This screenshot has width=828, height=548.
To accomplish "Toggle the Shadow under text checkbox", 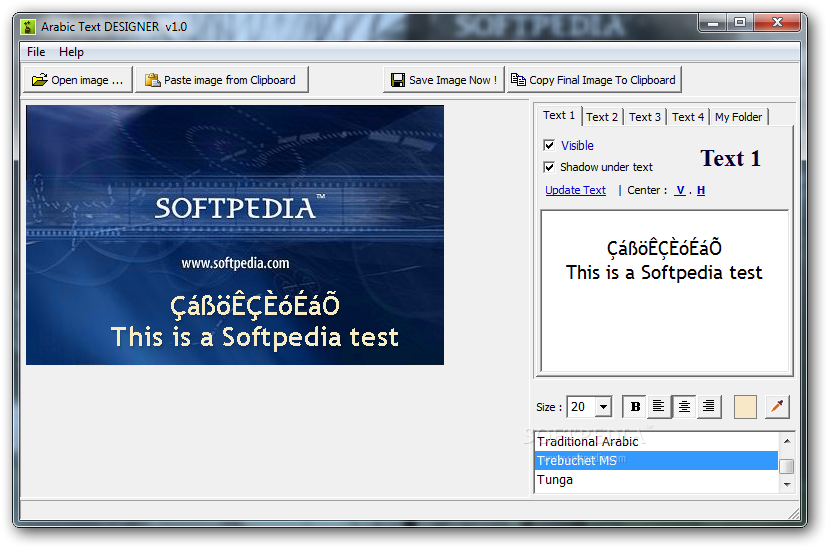I will pyautogui.click(x=549, y=167).
